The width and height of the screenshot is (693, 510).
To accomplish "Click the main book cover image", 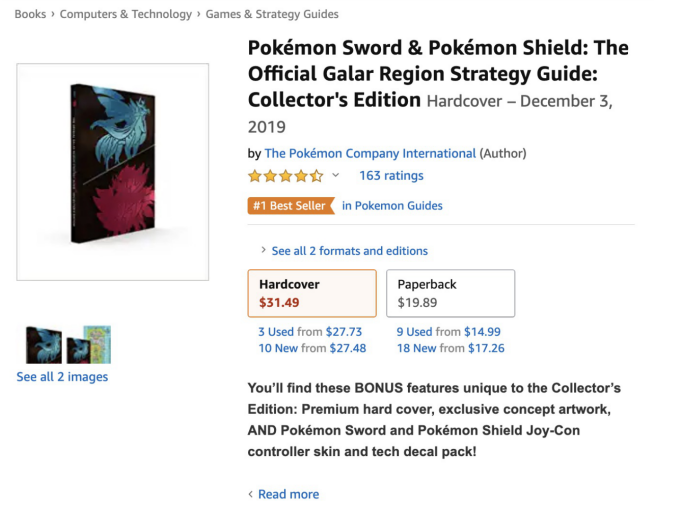I will (113, 172).
